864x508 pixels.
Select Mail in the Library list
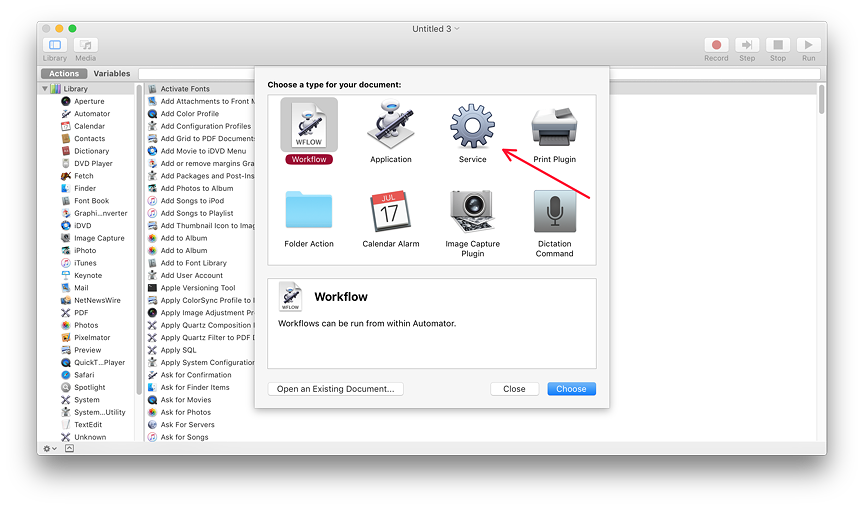click(x=81, y=288)
